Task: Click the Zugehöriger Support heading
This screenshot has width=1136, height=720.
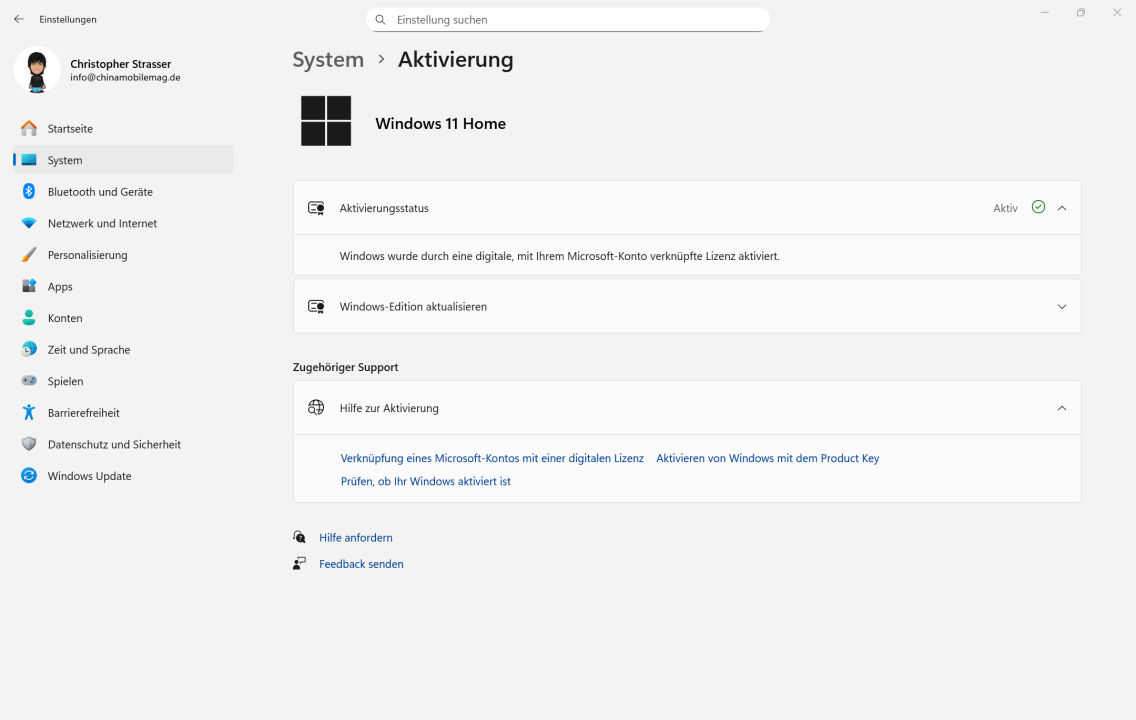Action: point(346,367)
